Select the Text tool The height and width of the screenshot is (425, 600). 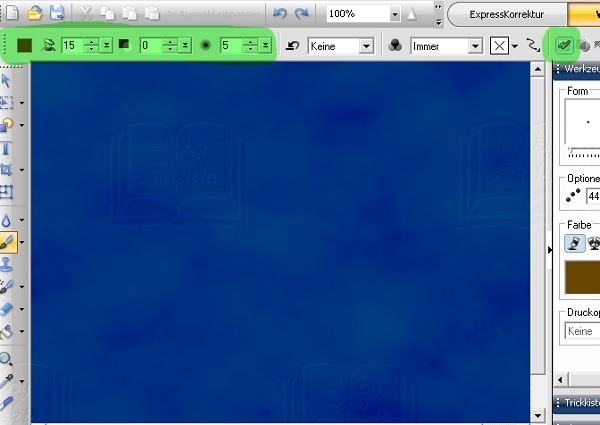[6, 147]
